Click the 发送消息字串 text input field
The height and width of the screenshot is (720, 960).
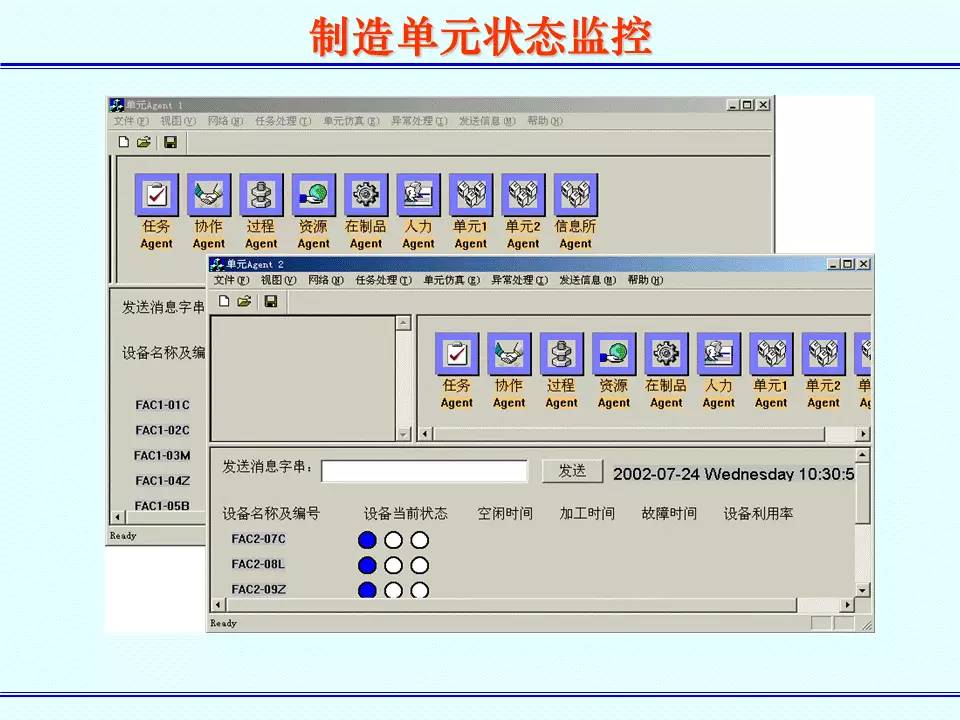[424, 472]
